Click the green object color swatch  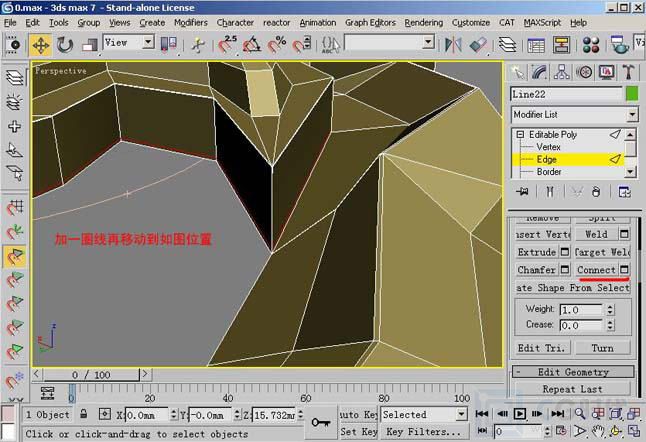click(x=632, y=94)
